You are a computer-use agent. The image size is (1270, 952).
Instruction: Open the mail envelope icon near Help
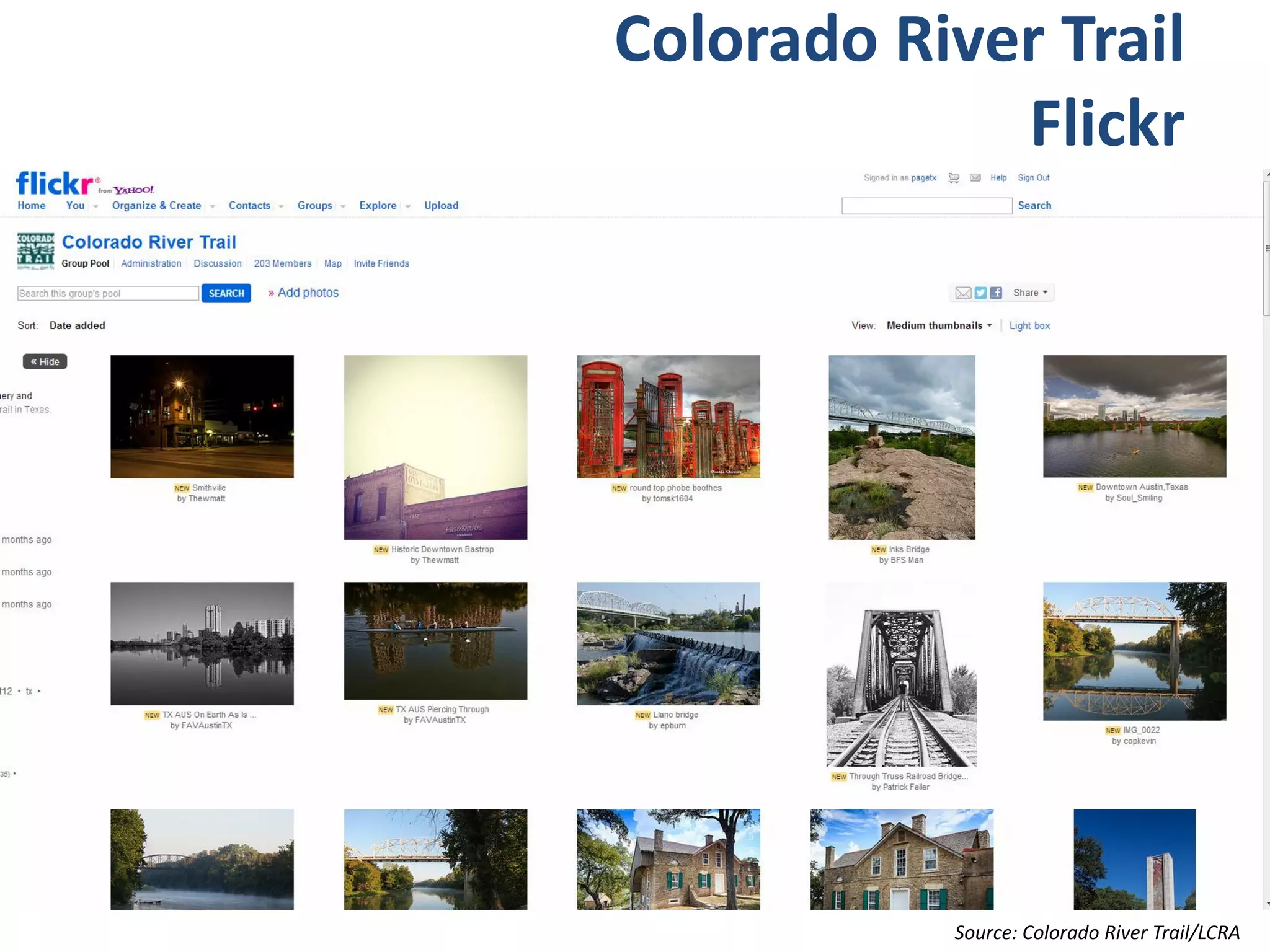point(975,178)
